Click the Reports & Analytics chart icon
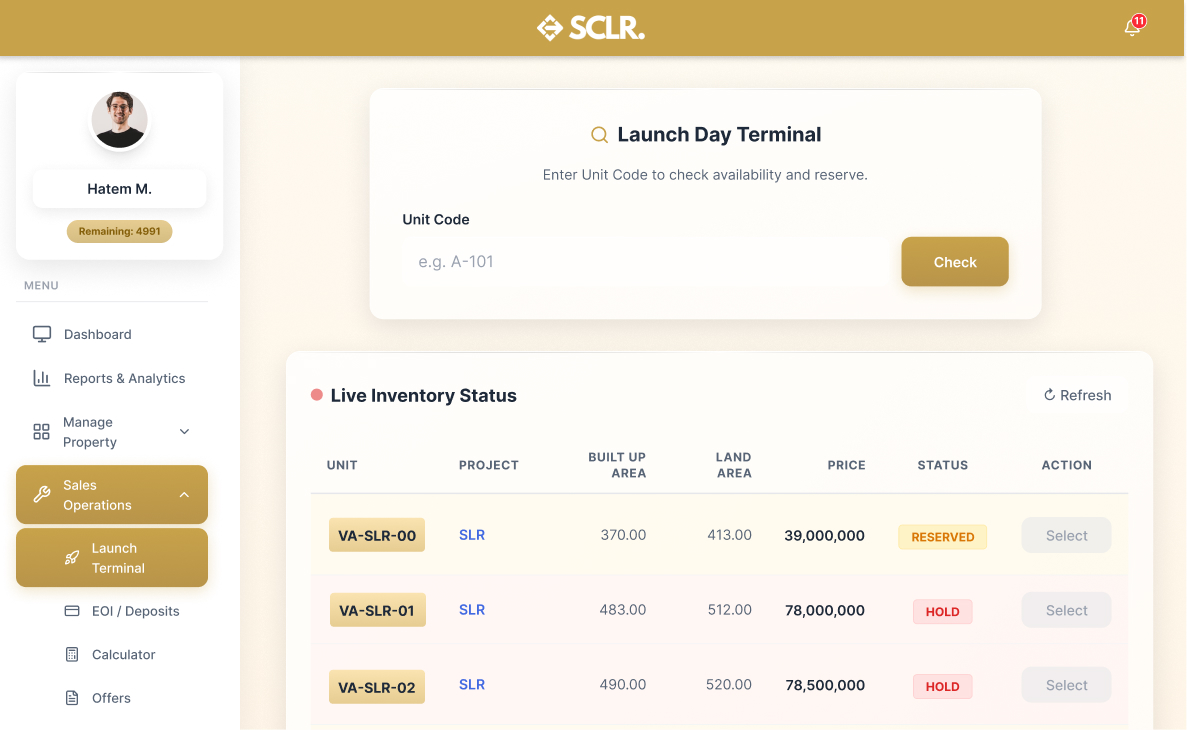The width and height of the screenshot is (1187, 730). click(x=42, y=378)
